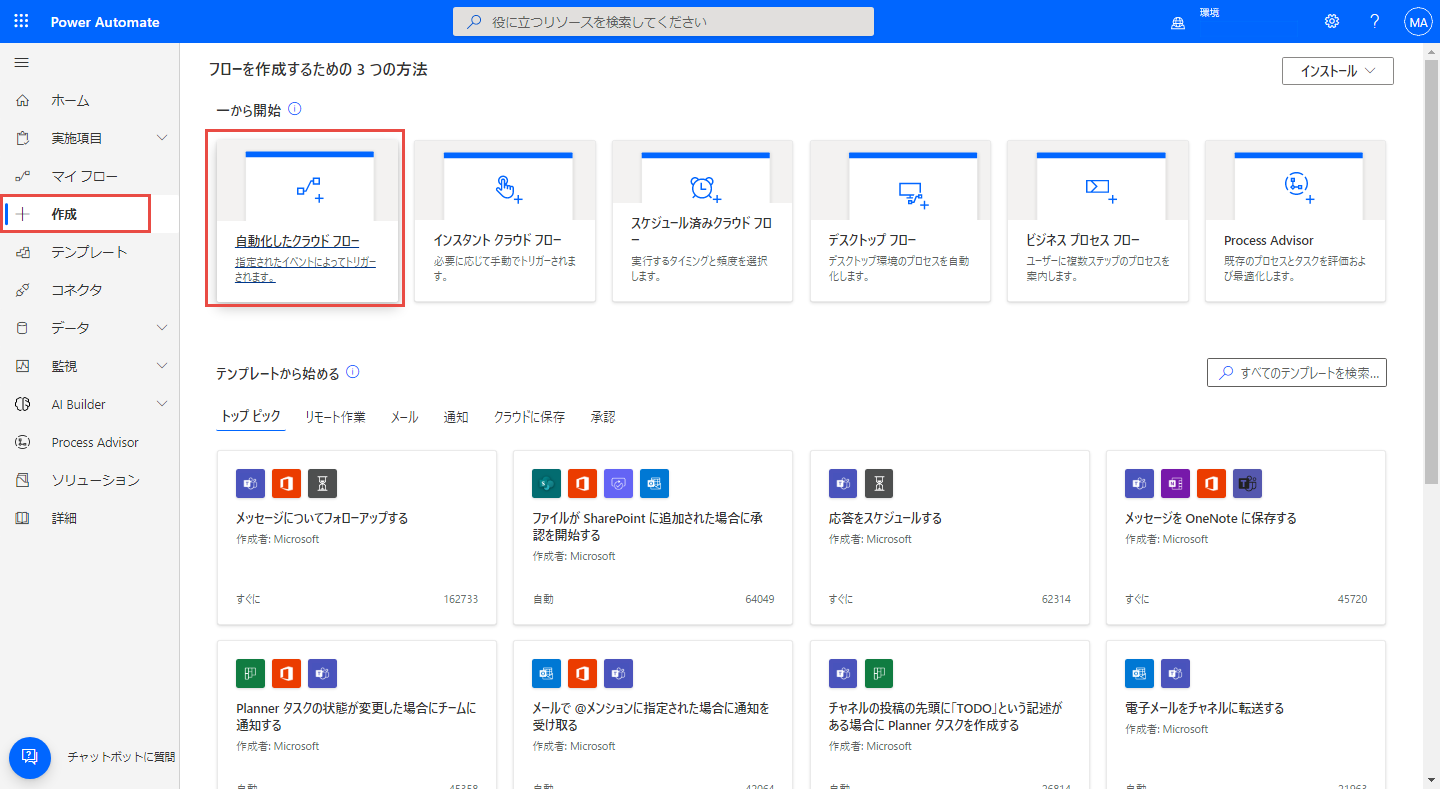Click info icon next to 一から開始
The width and height of the screenshot is (1440, 789).
coord(295,109)
